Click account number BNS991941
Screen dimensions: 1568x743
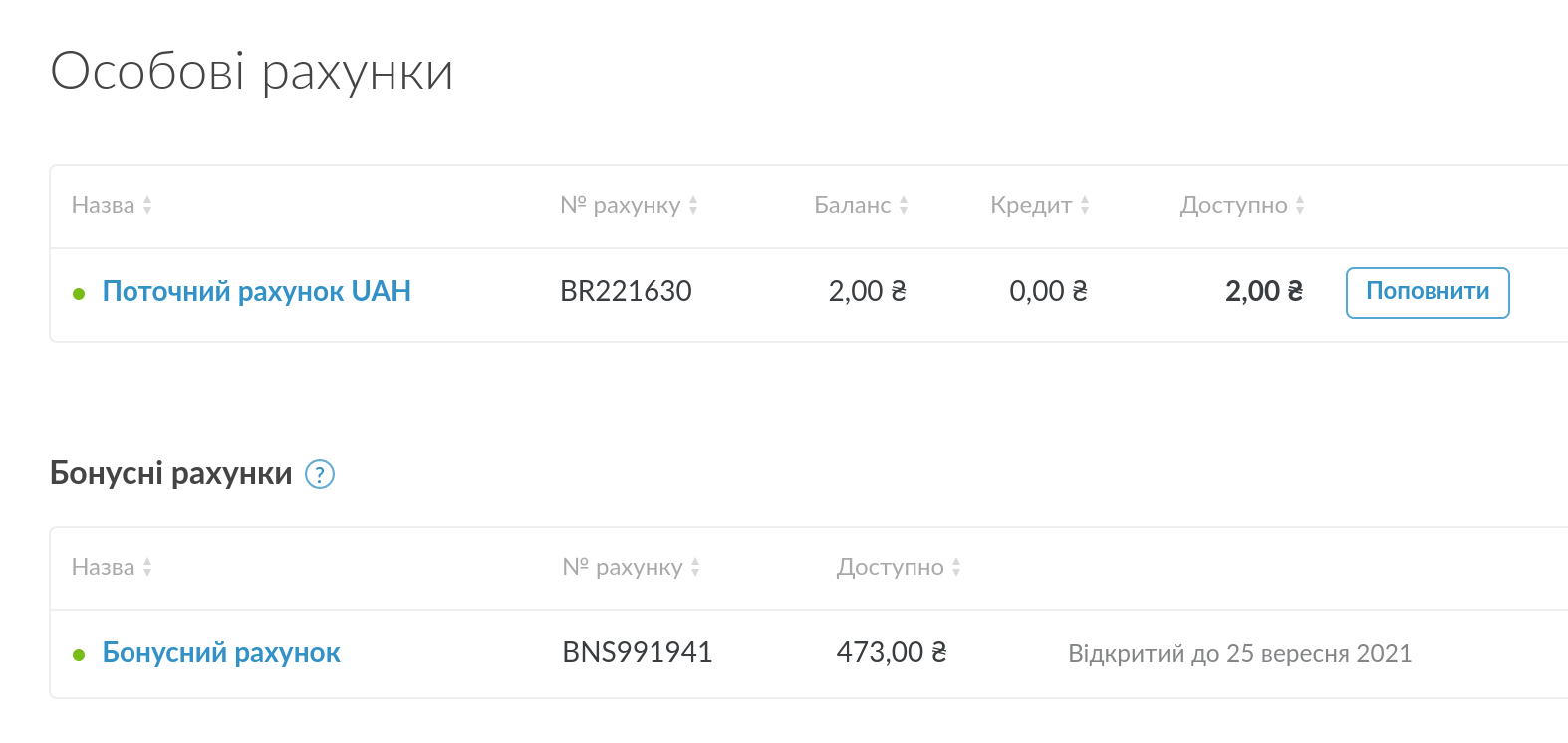pos(638,653)
